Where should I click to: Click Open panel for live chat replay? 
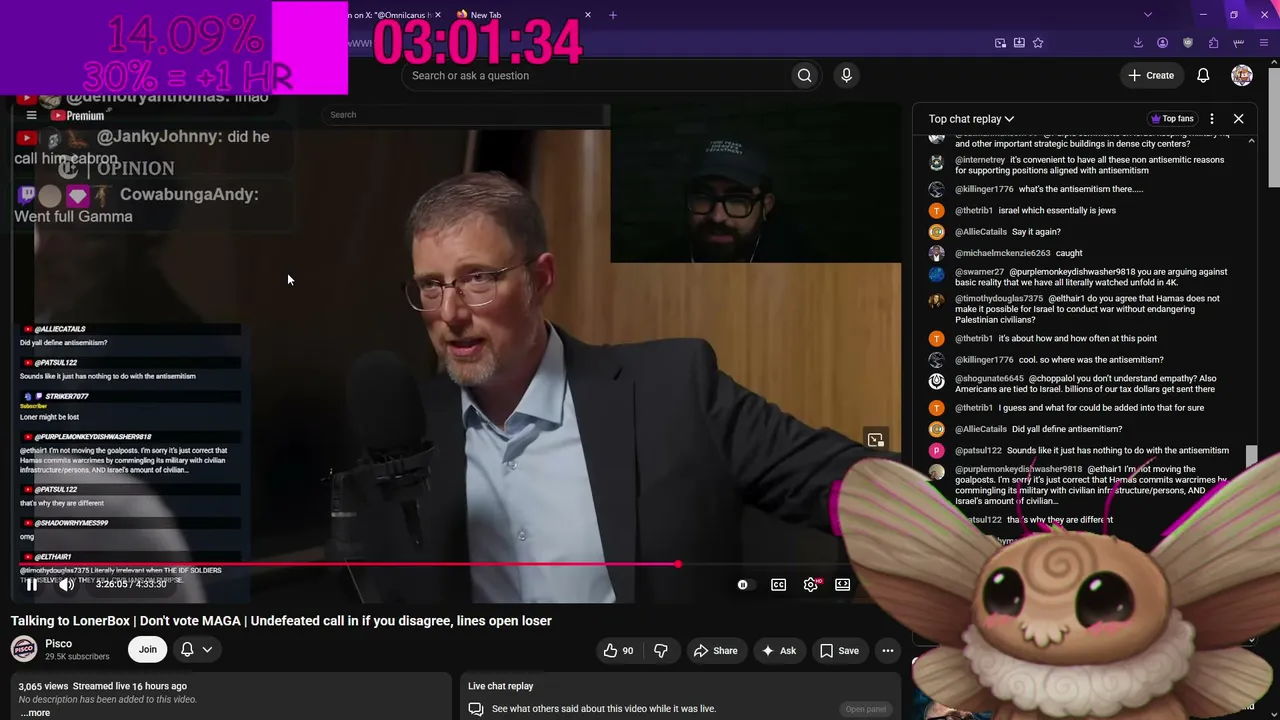tap(865, 709)
